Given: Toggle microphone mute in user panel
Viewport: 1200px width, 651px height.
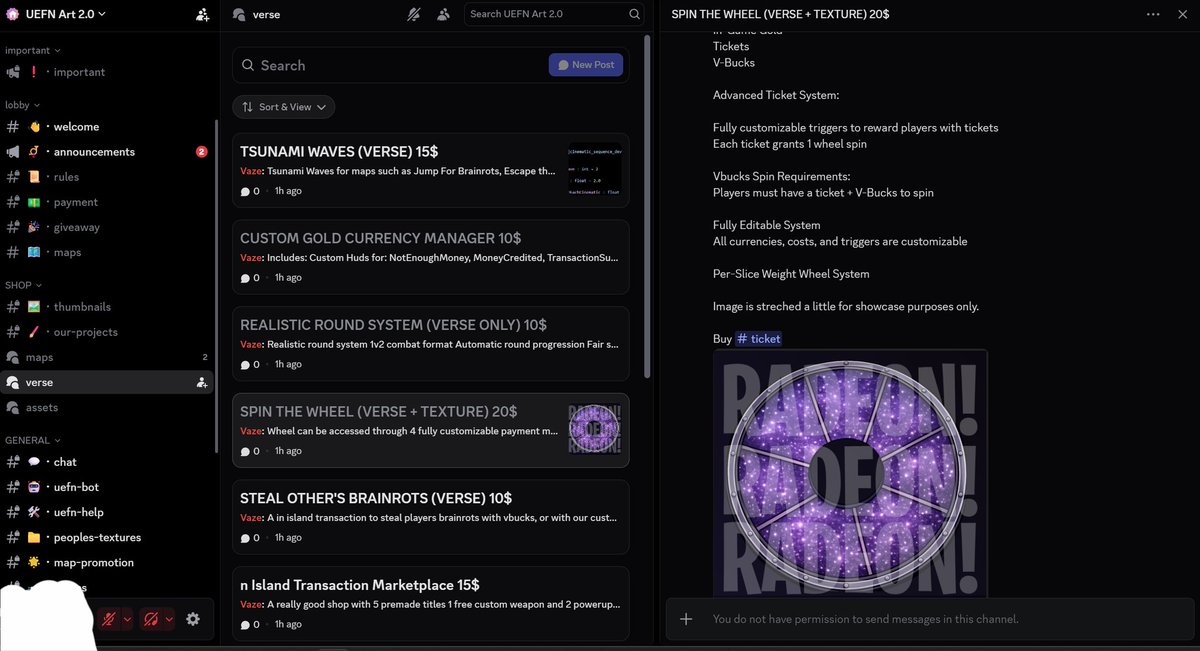Looking at the screenshot, I should point(109,619).
